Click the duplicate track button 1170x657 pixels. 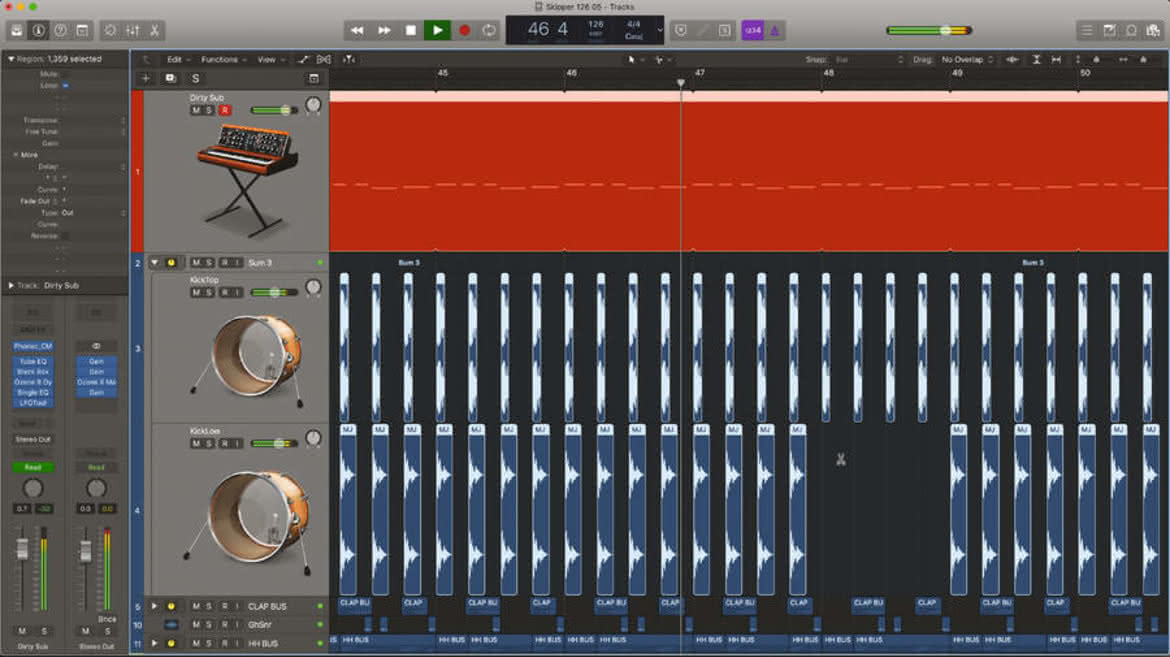pyautogui.click(x=170, y=78)
